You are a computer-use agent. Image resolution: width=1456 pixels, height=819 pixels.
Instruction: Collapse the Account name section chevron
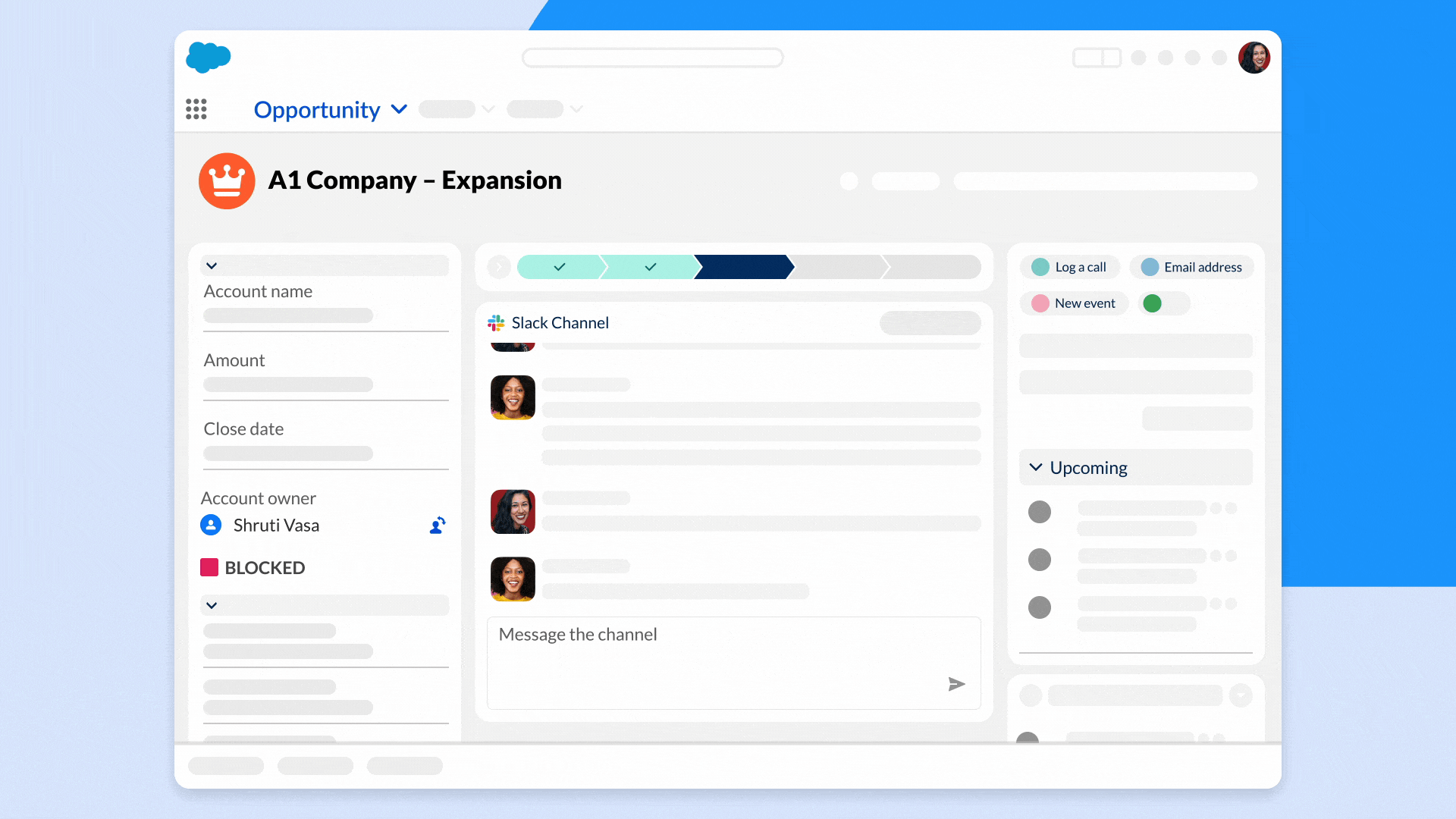(x=212, y=266)
